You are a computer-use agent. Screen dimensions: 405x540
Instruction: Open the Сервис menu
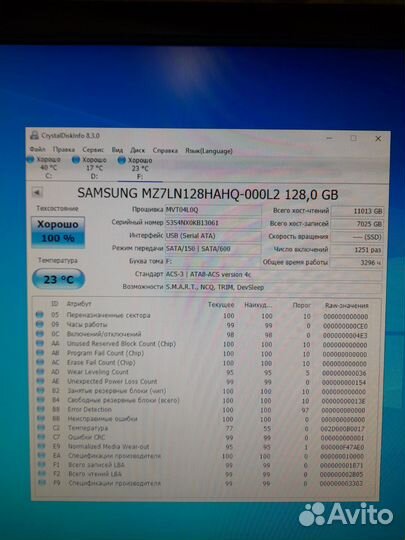[93, 150]
